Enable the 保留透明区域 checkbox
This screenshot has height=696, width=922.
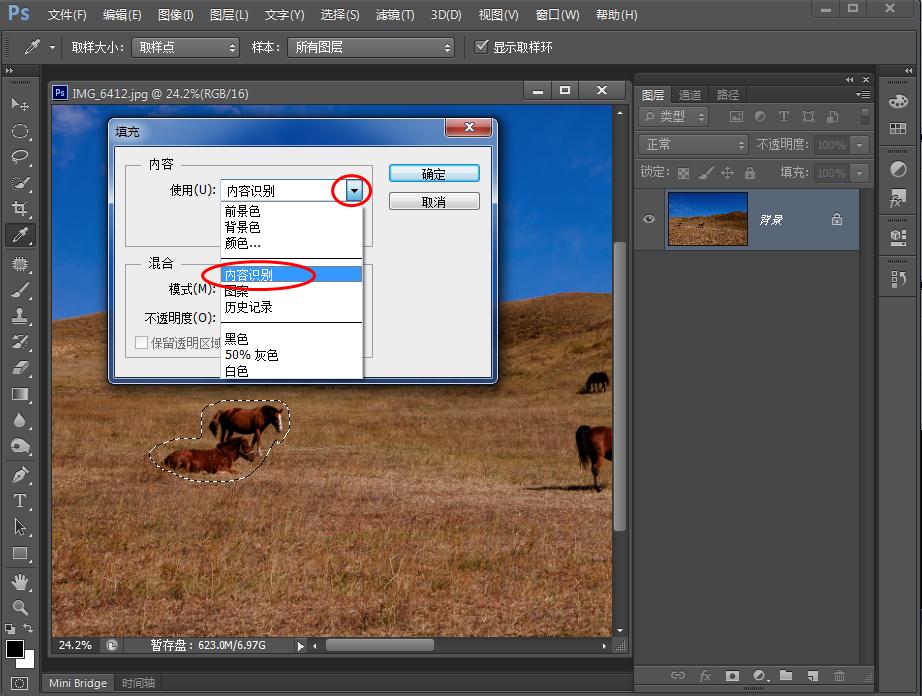point(142,343)
